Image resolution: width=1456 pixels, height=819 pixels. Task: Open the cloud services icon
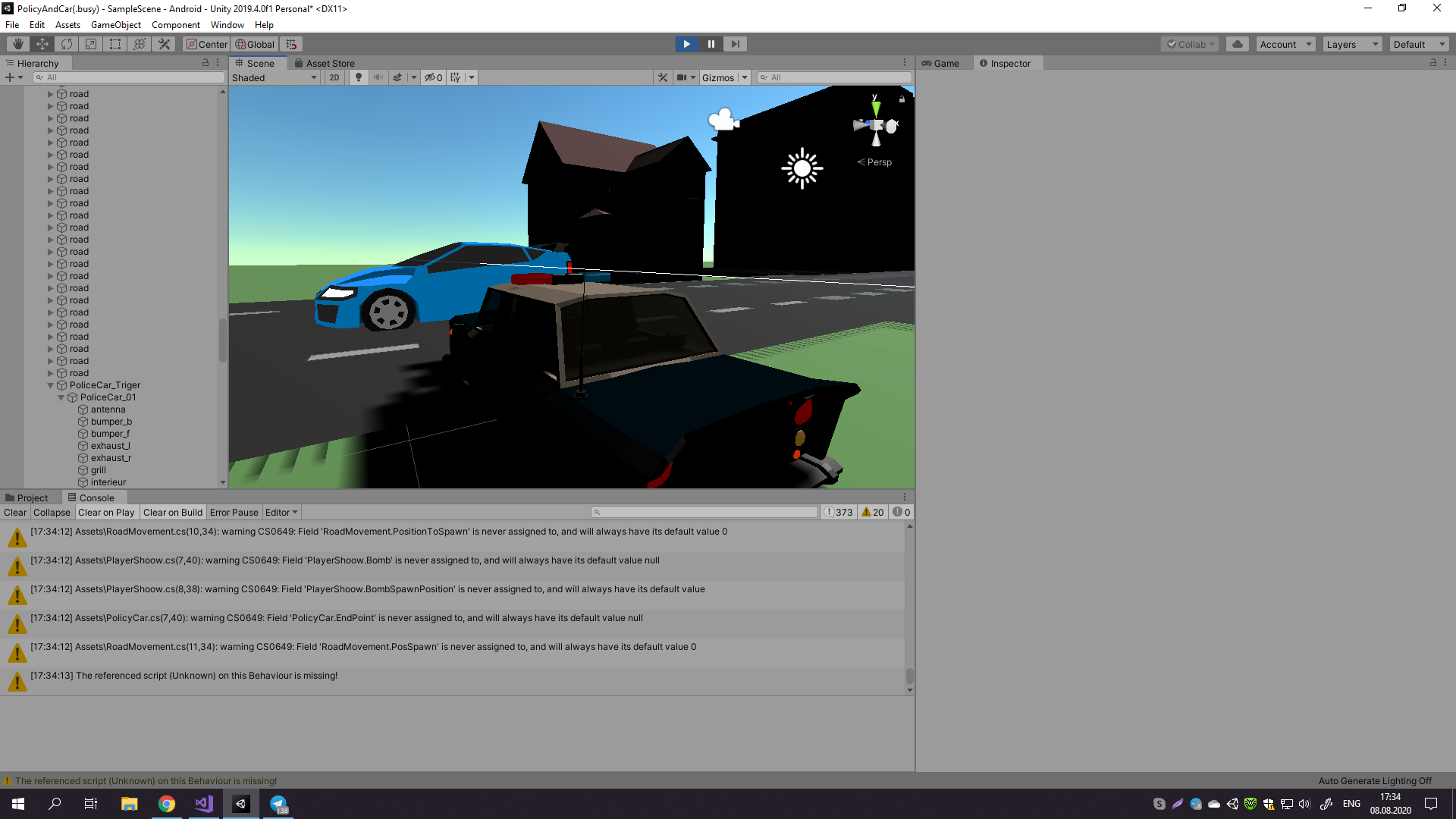(x=1237, y=44)
